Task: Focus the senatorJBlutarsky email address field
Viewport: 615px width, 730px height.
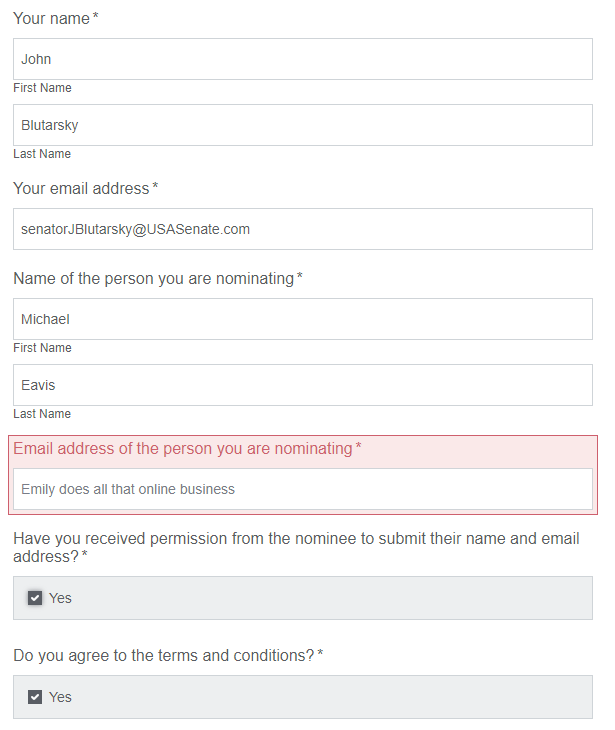Action: coord(303,229)
